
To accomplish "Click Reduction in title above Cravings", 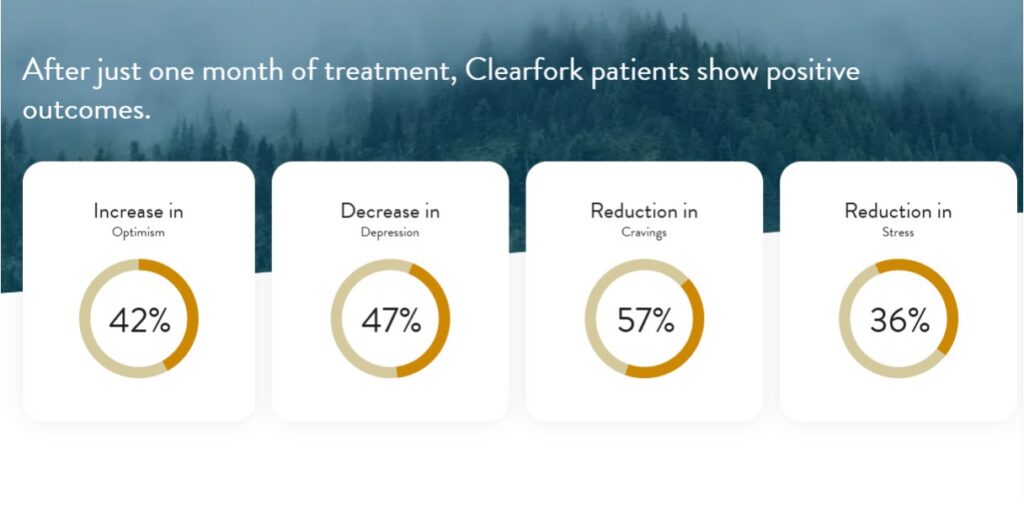I will point(644,211).
